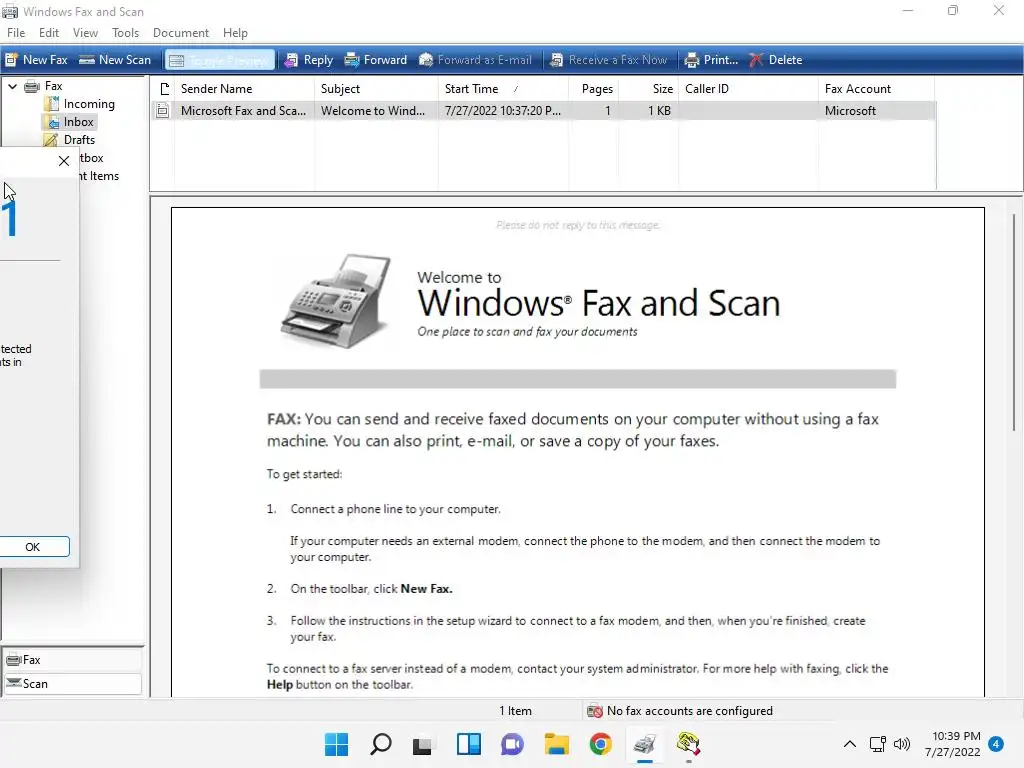Sort by Fax Account column
1024x768 pixels.
[877, 89]
